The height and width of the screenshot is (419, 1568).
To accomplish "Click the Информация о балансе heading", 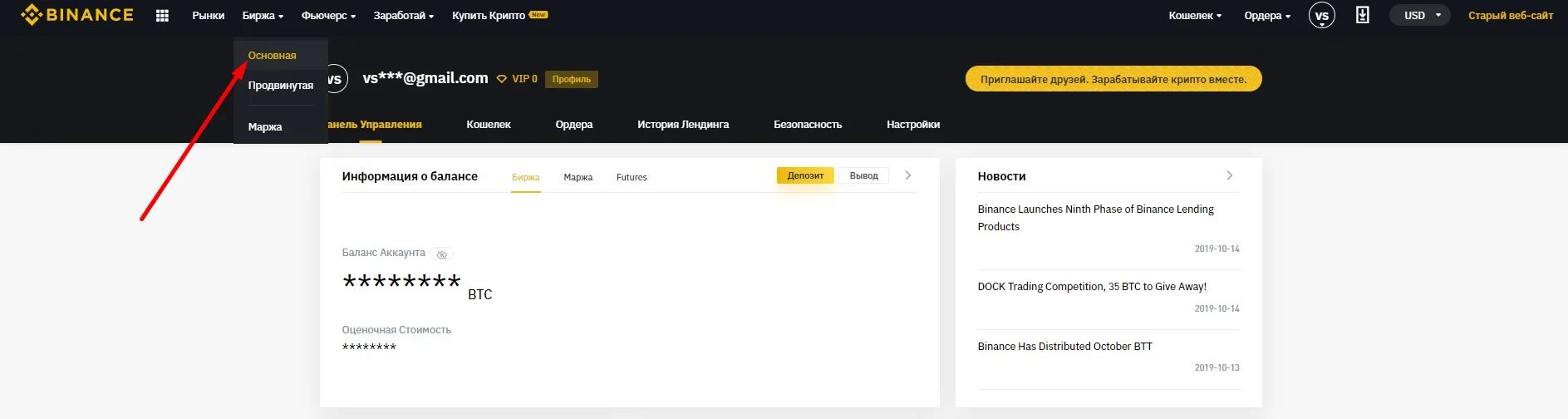I will pyautogui.click(x=410, y=176).
